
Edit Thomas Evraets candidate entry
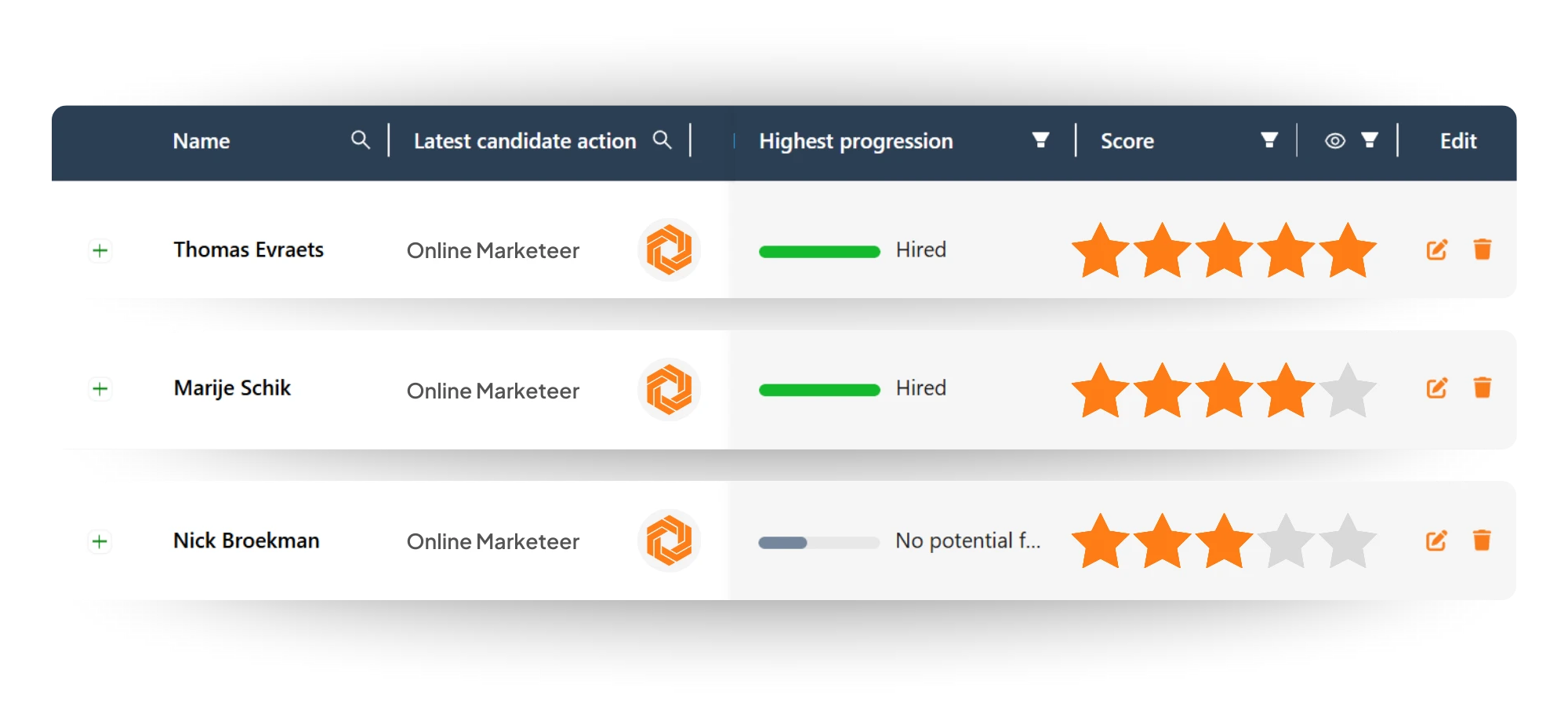coord(1436,250)
